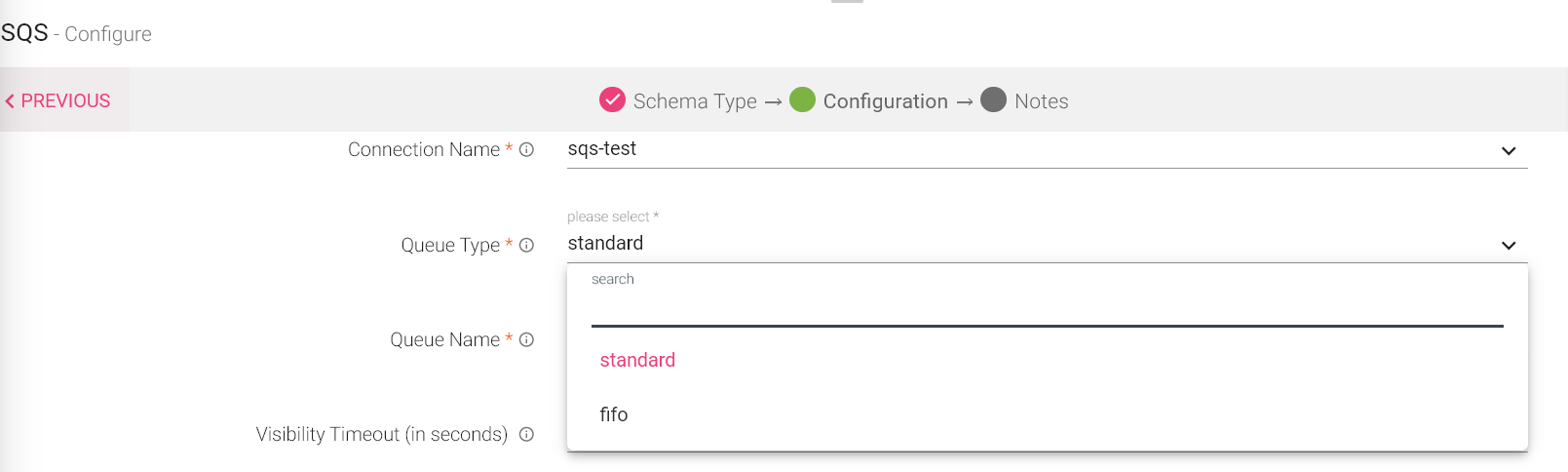Go to the Schema Type step
This screenshot has width=1568, height=472.
tap(695, 101)
